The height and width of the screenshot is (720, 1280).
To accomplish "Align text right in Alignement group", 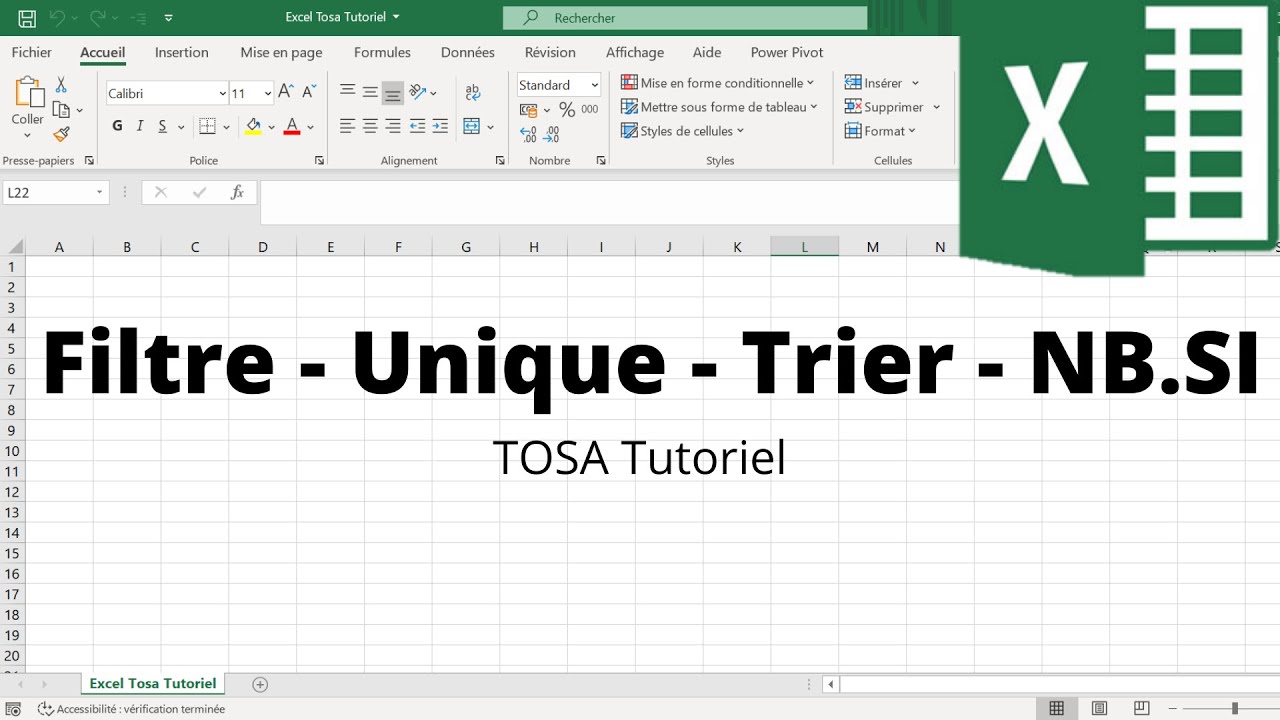I will click(x=393, y=126).
